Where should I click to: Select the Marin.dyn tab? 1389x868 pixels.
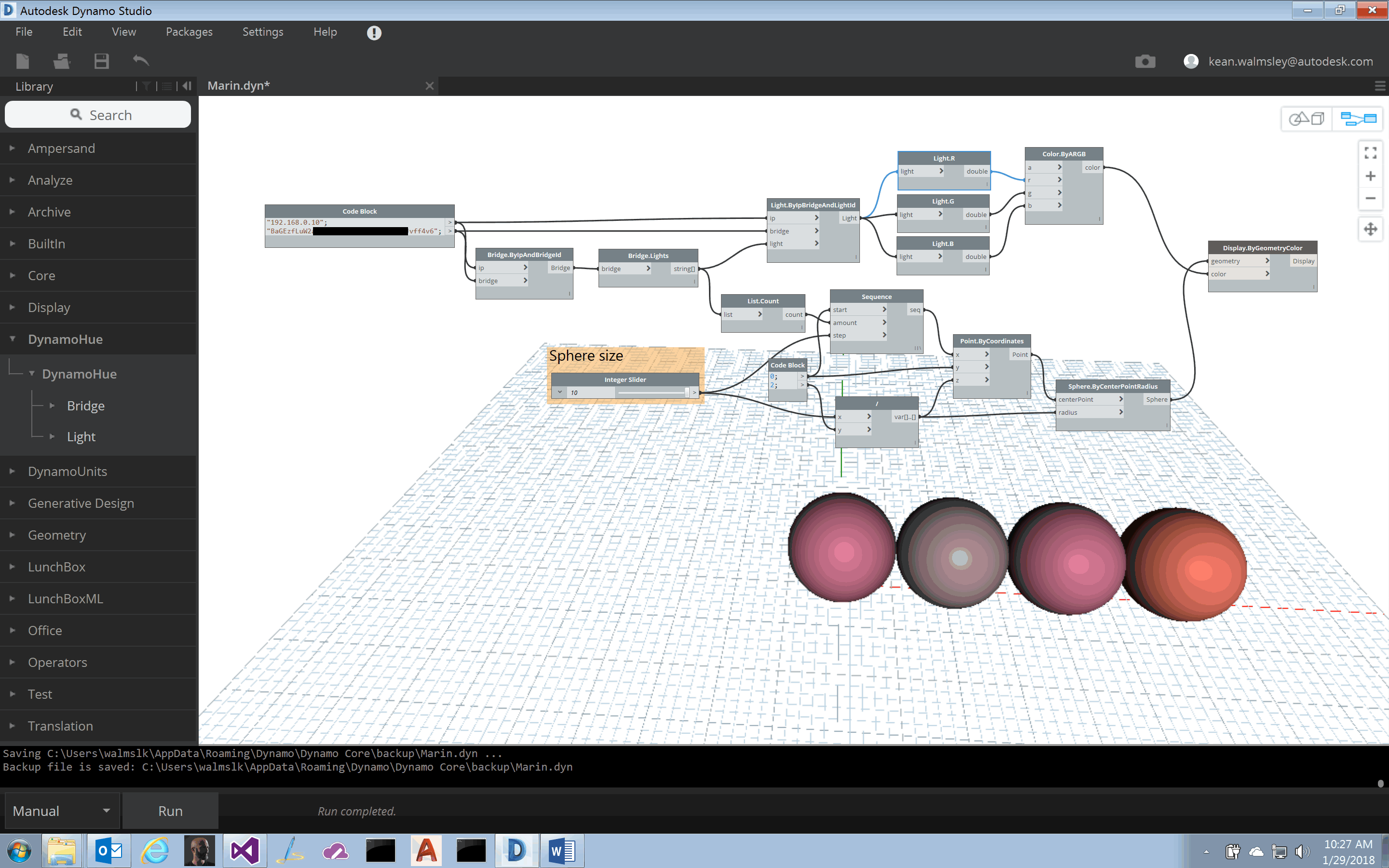238,85
